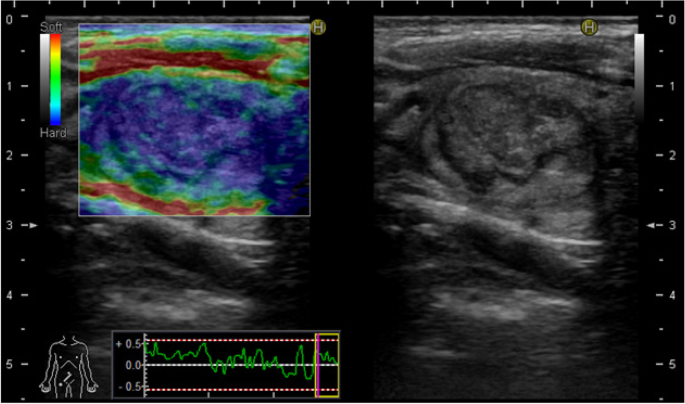Click depth marker 0 on the left scale

9,19
